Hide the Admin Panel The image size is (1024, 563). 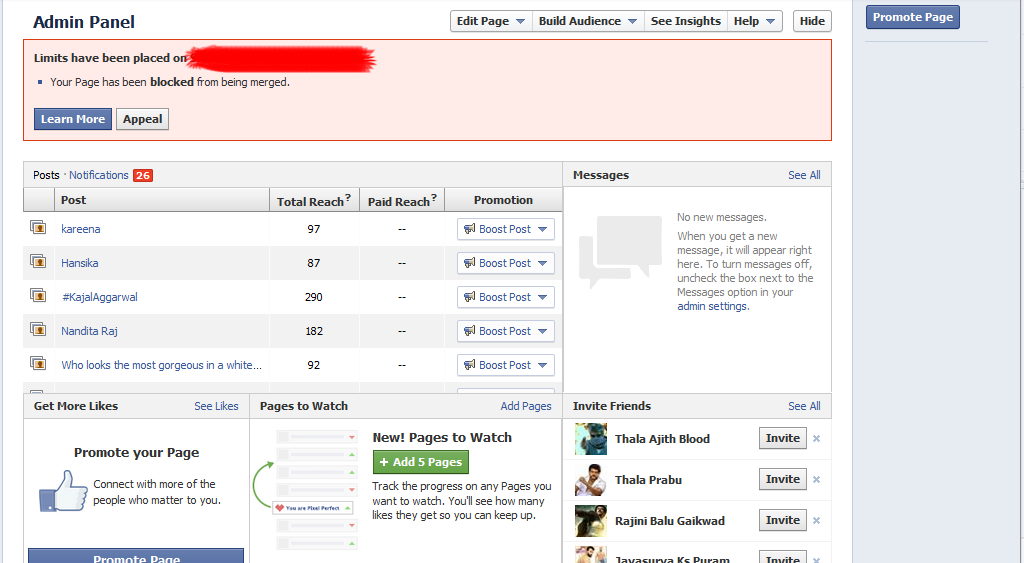(812, 21)
